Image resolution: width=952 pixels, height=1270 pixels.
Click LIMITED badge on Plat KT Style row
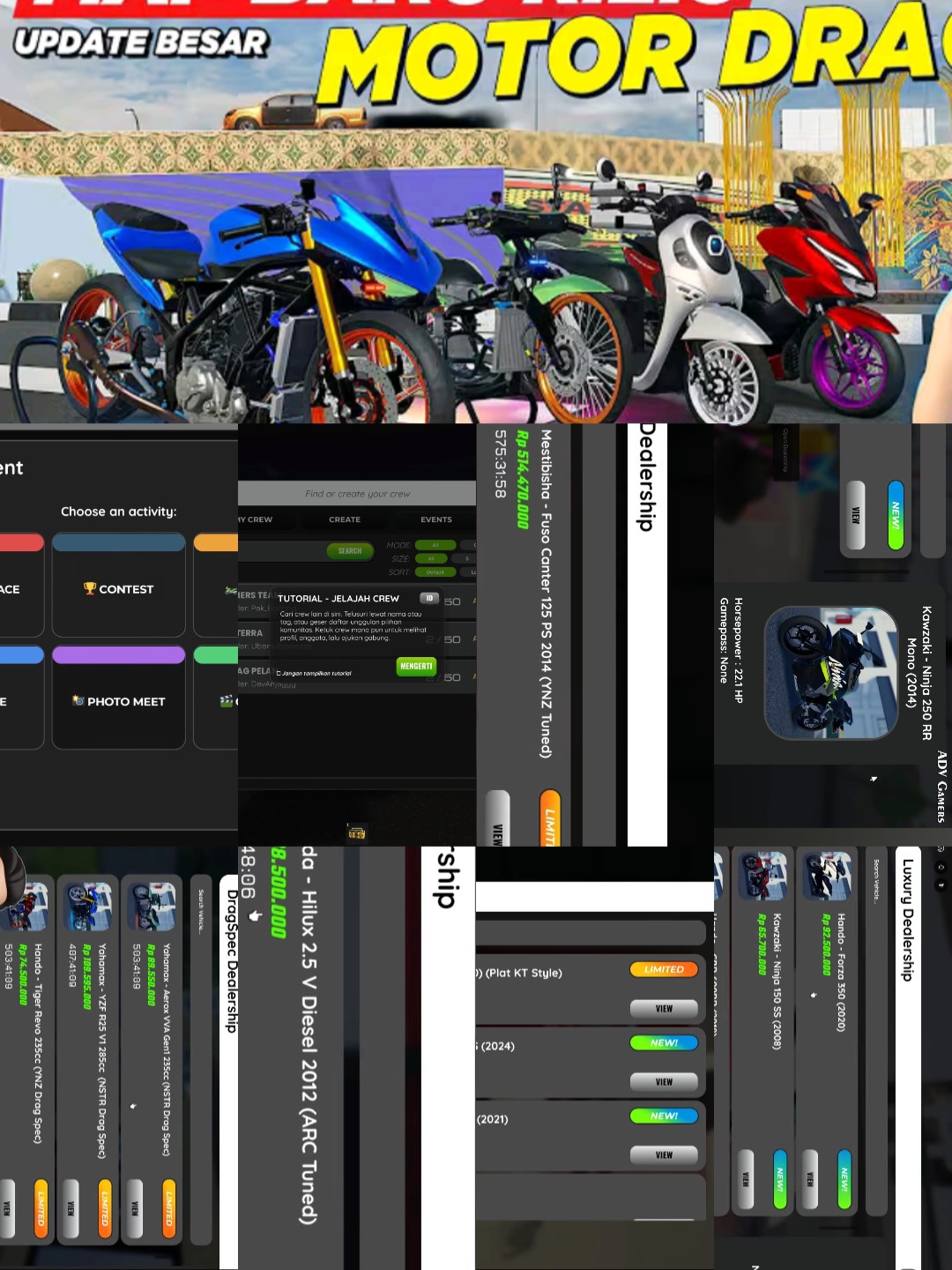[664, 969]
